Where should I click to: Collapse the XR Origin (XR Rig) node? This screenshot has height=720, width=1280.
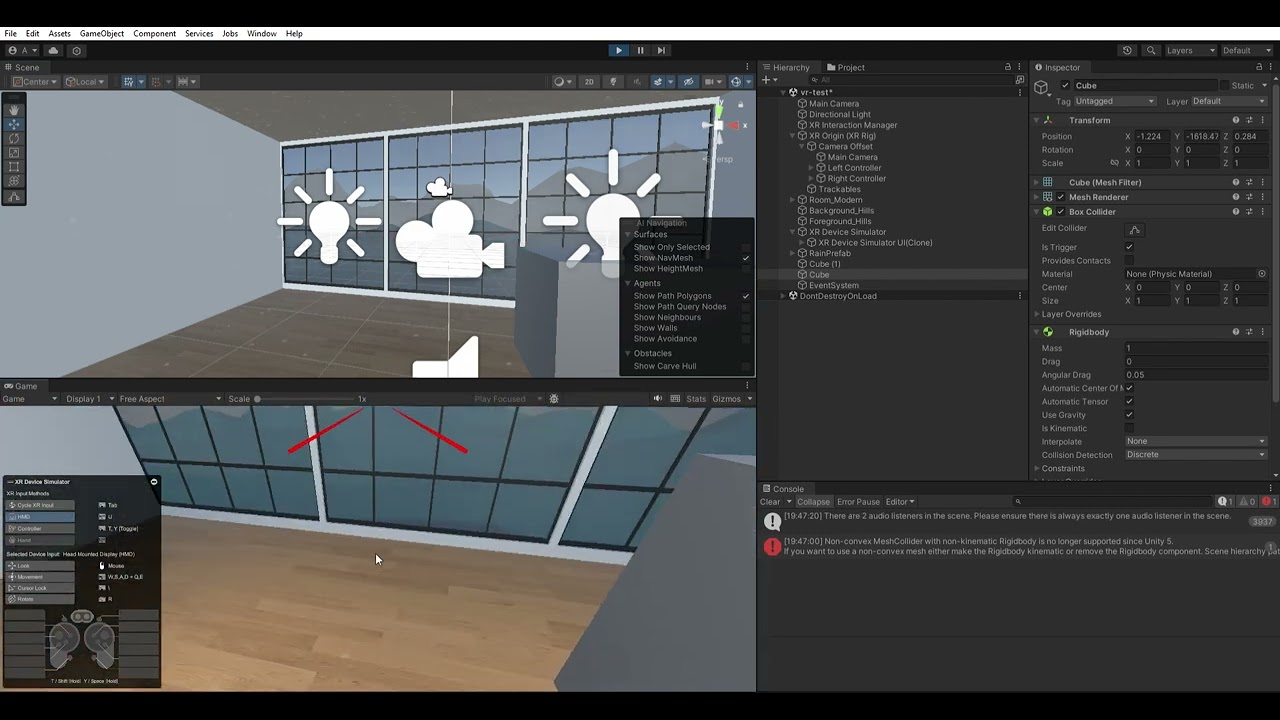(793, 136)
